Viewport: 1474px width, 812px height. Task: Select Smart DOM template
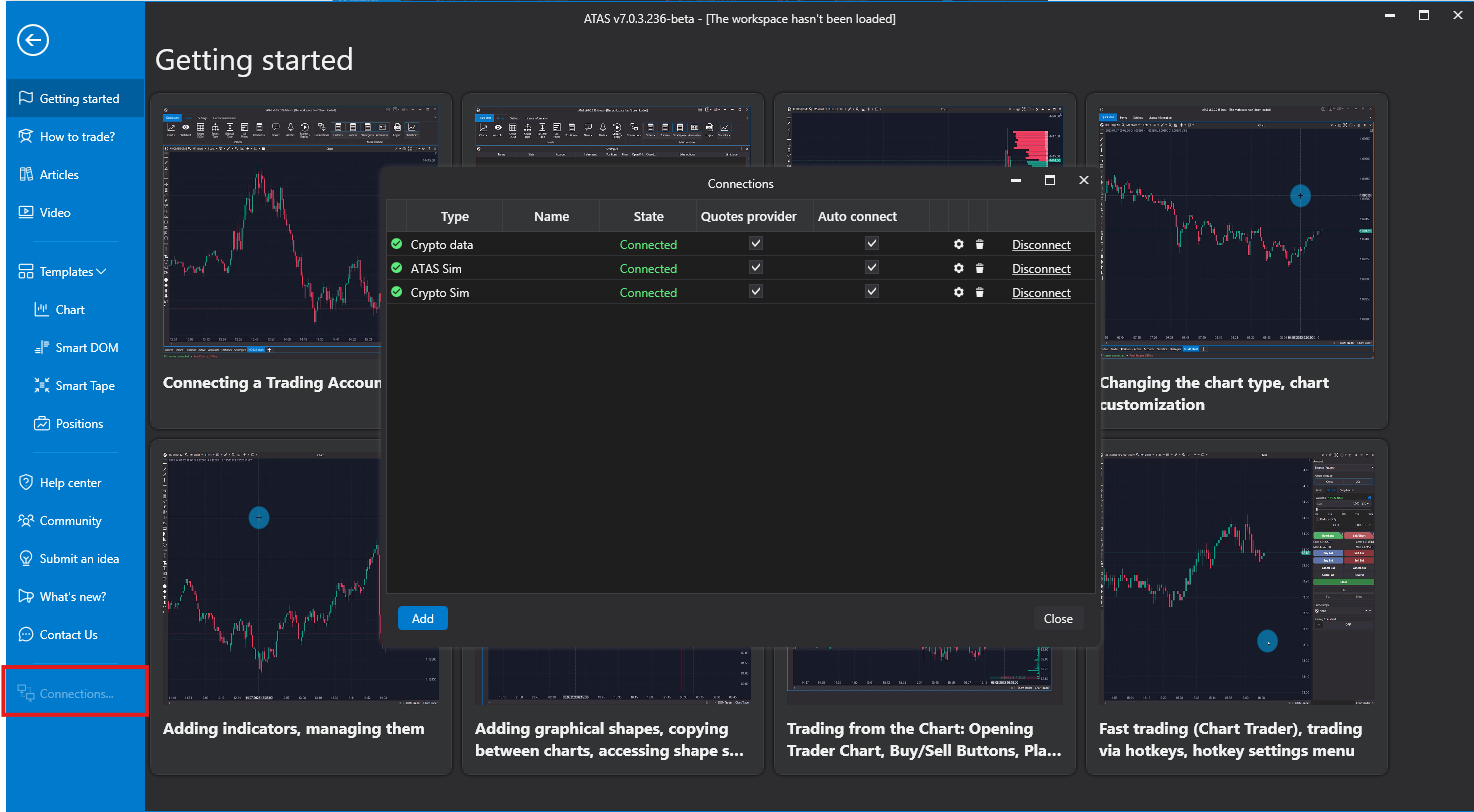tap(75, 348)
